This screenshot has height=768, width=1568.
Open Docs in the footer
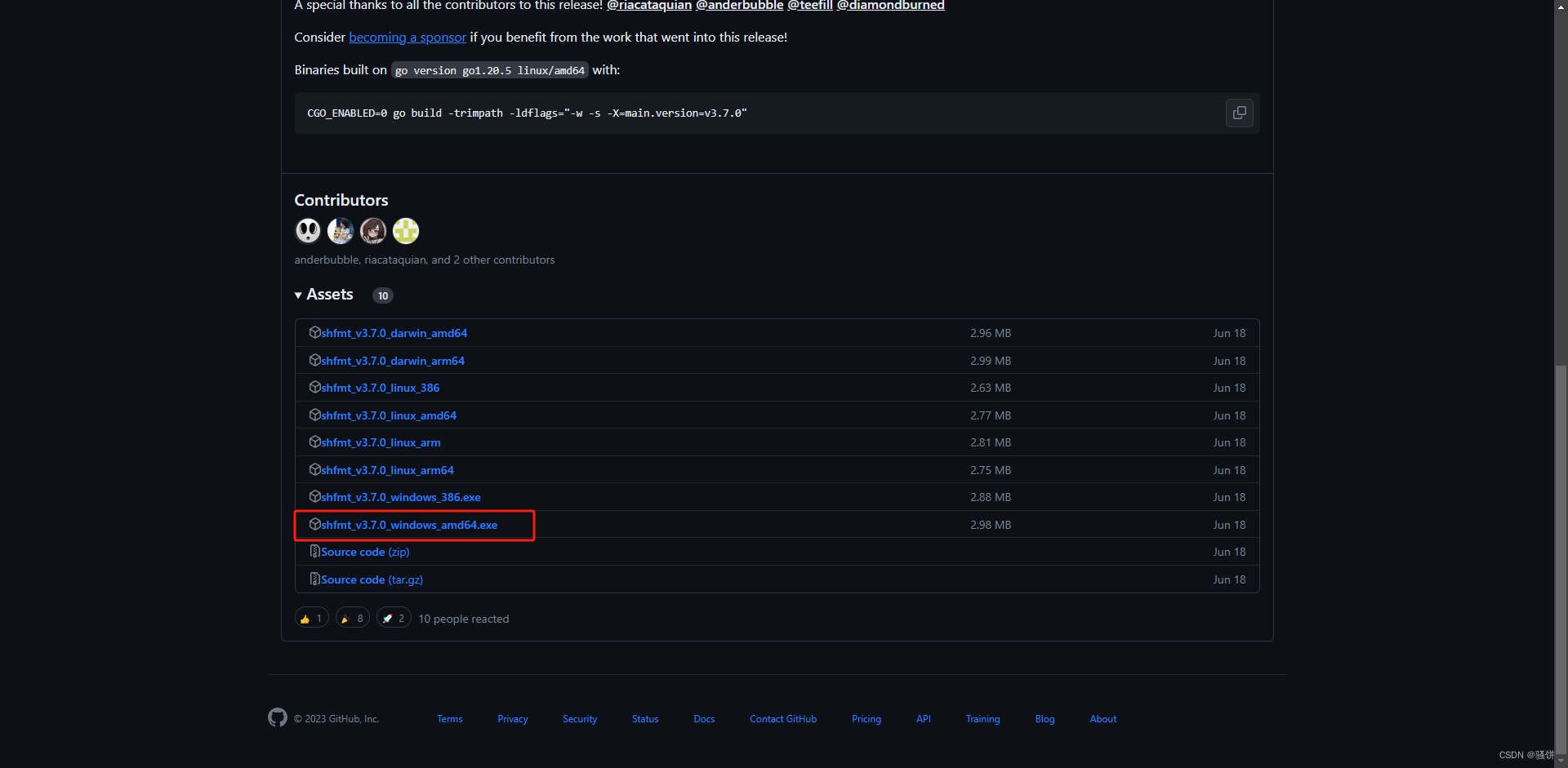[704, 719]
